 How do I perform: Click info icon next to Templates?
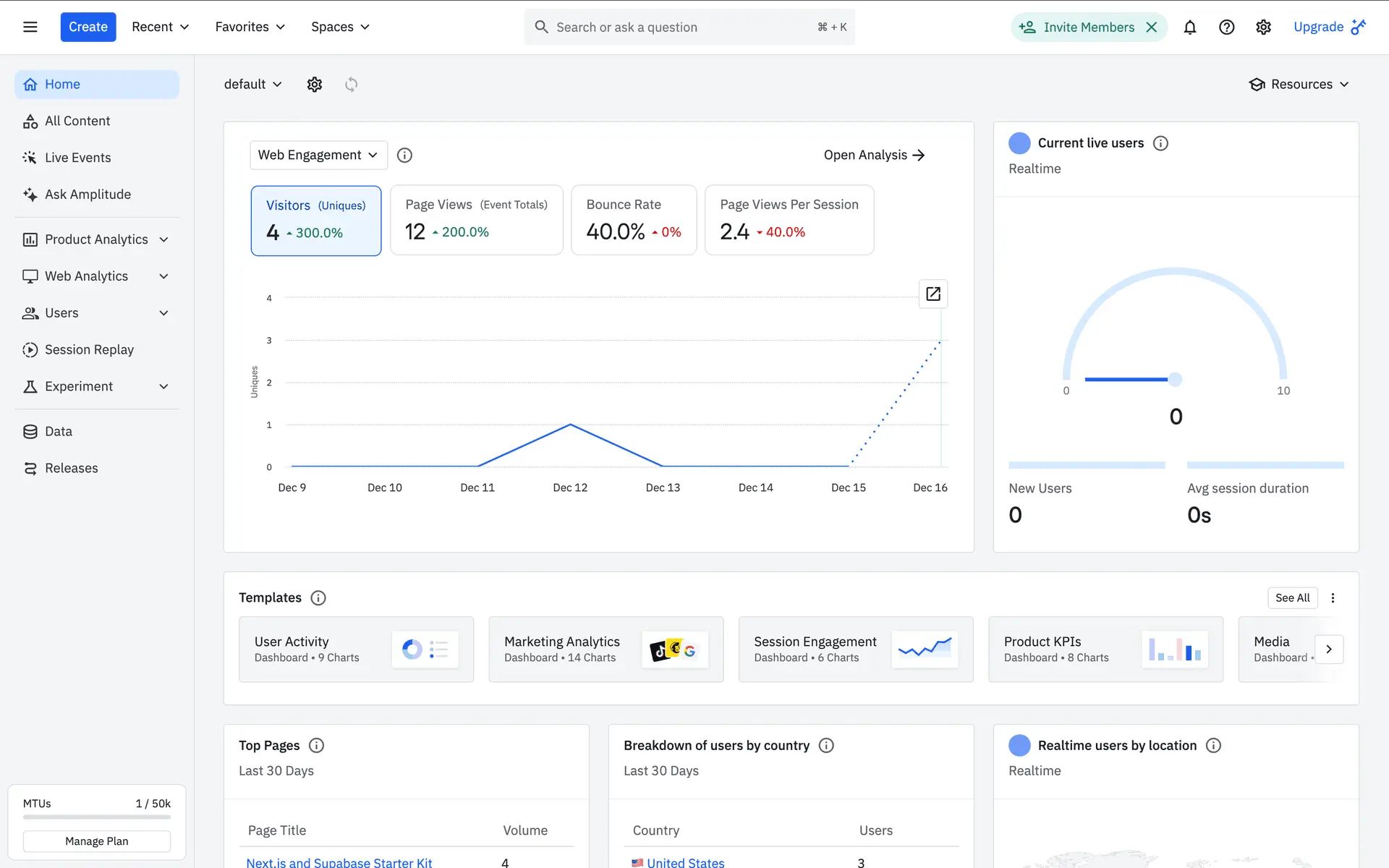click(318, 598)
